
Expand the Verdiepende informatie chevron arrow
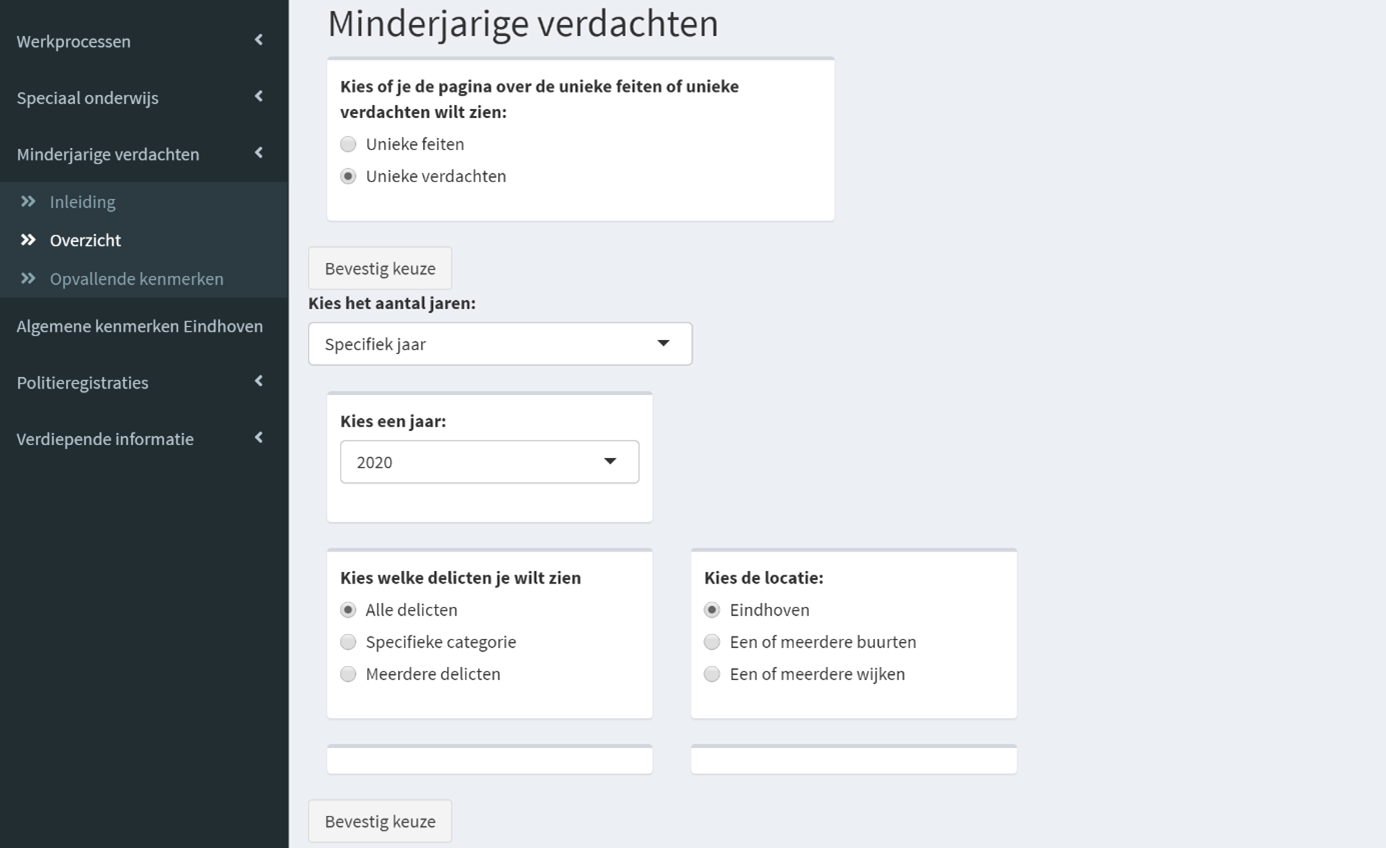point(259,438)
